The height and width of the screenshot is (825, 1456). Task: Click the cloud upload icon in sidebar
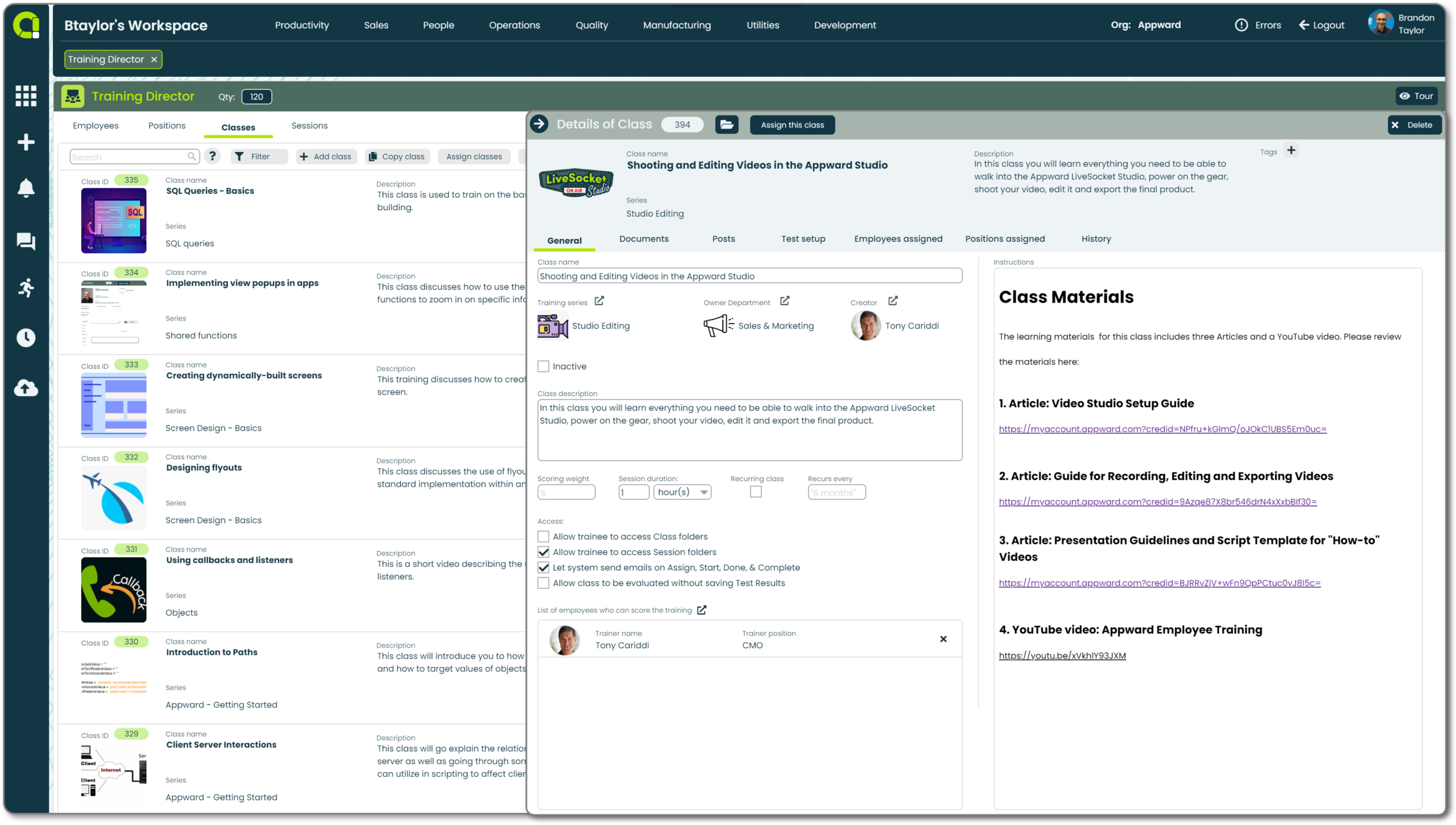pyautogui.click(x=26, y=388)
